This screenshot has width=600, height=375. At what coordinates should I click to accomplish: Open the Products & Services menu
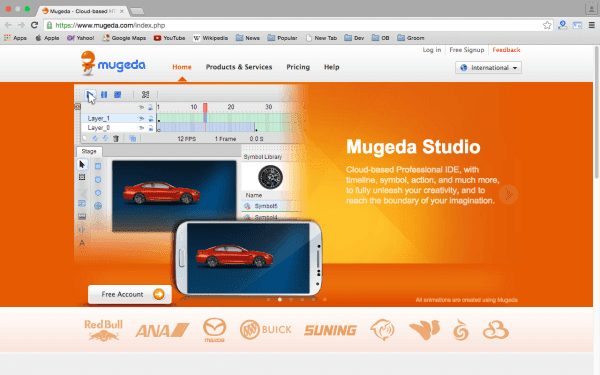(239, 67)
